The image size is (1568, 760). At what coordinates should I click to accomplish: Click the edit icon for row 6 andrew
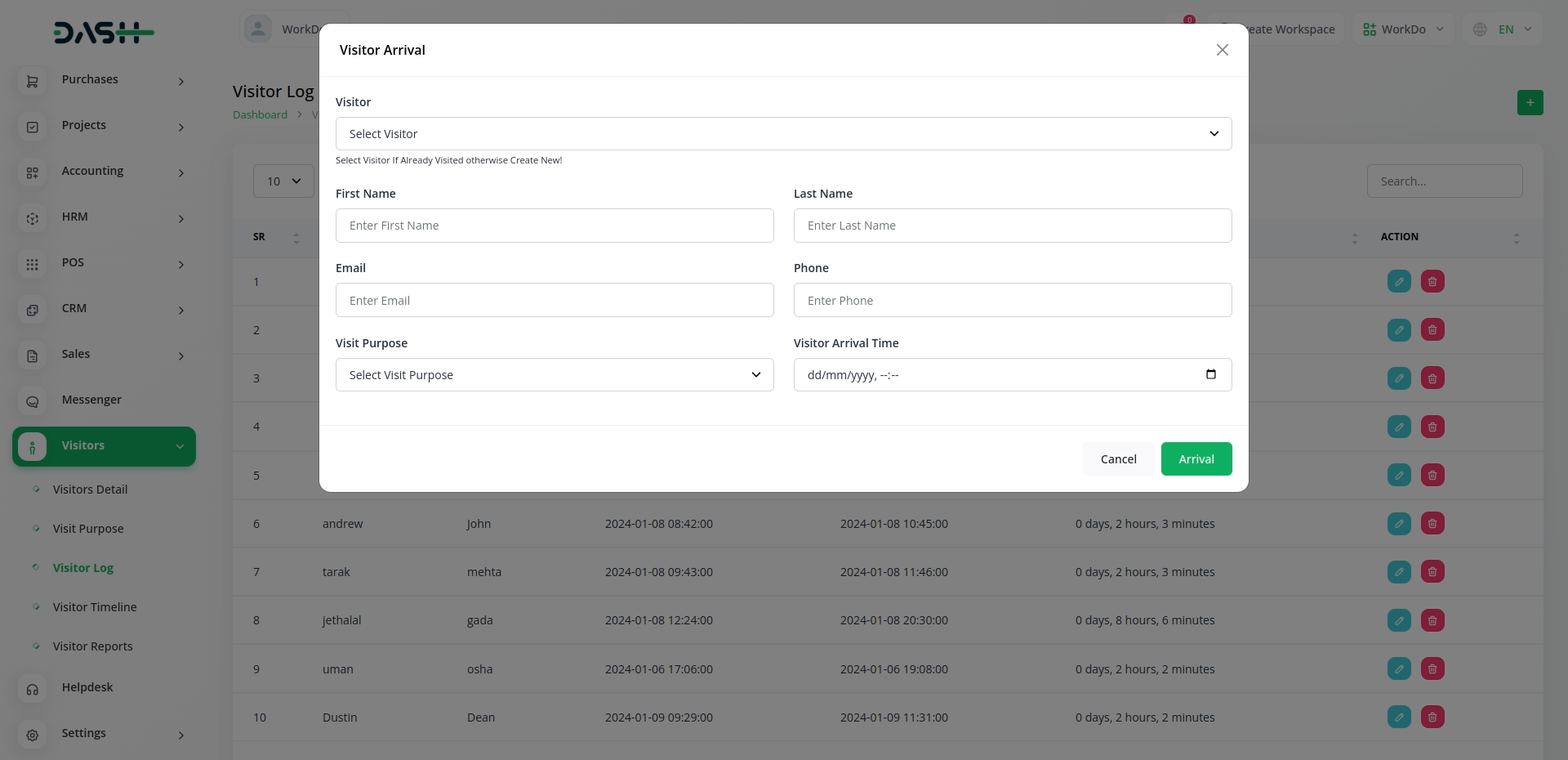(x=1399, y=524)
